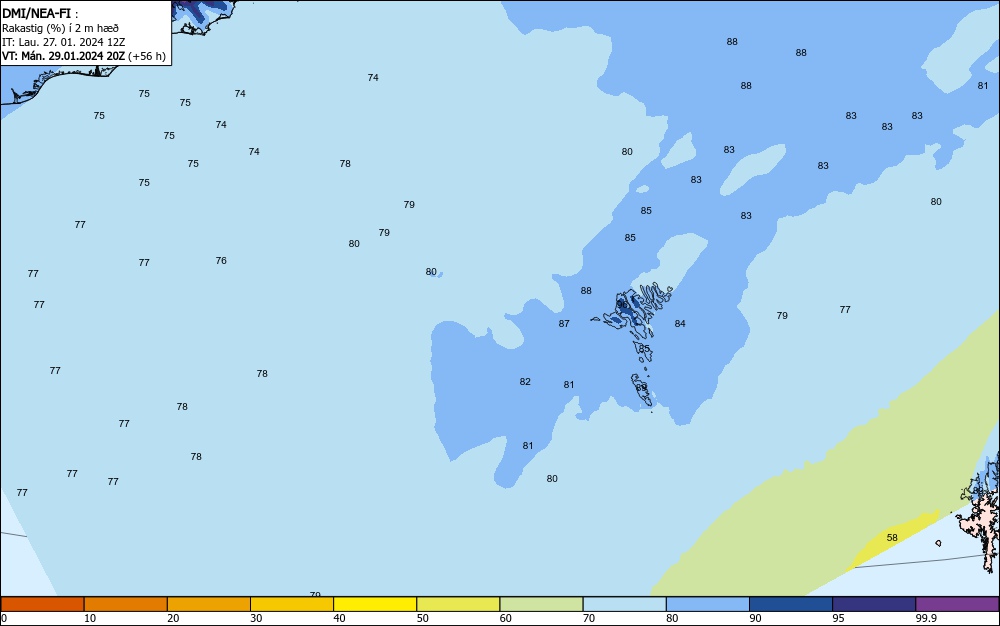Select the 90–95 dark blue legend swatch
1000x626 pixels.
click(x=791, y=604)
